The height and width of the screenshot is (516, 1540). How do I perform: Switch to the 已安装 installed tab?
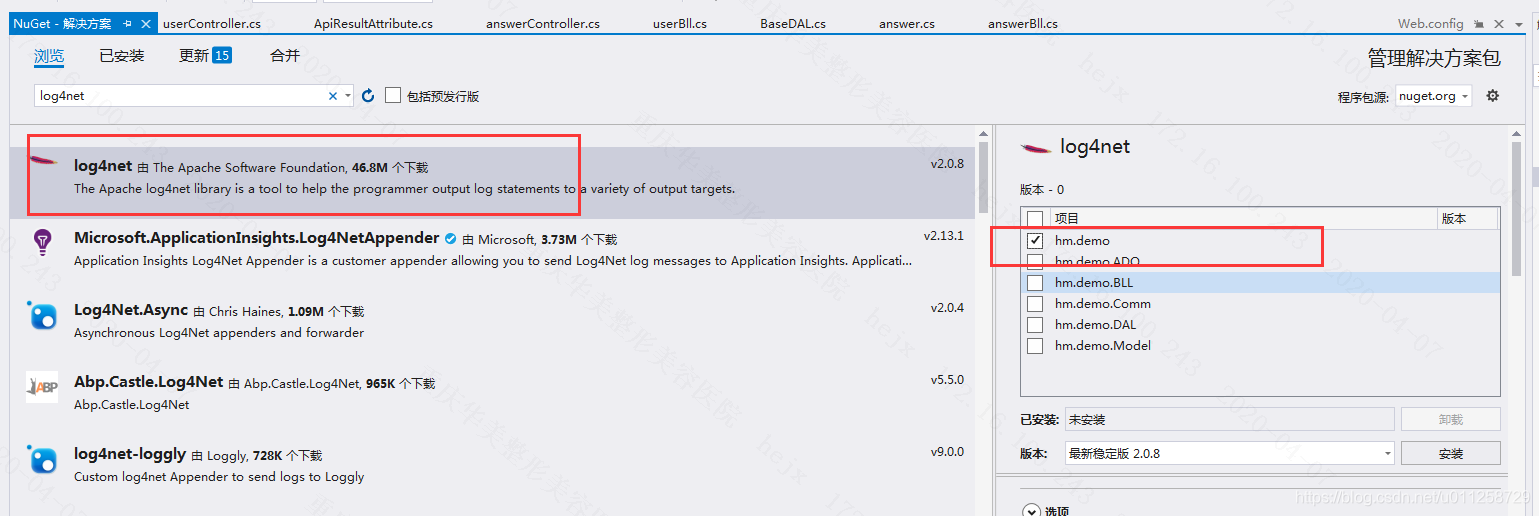[122, 56]
